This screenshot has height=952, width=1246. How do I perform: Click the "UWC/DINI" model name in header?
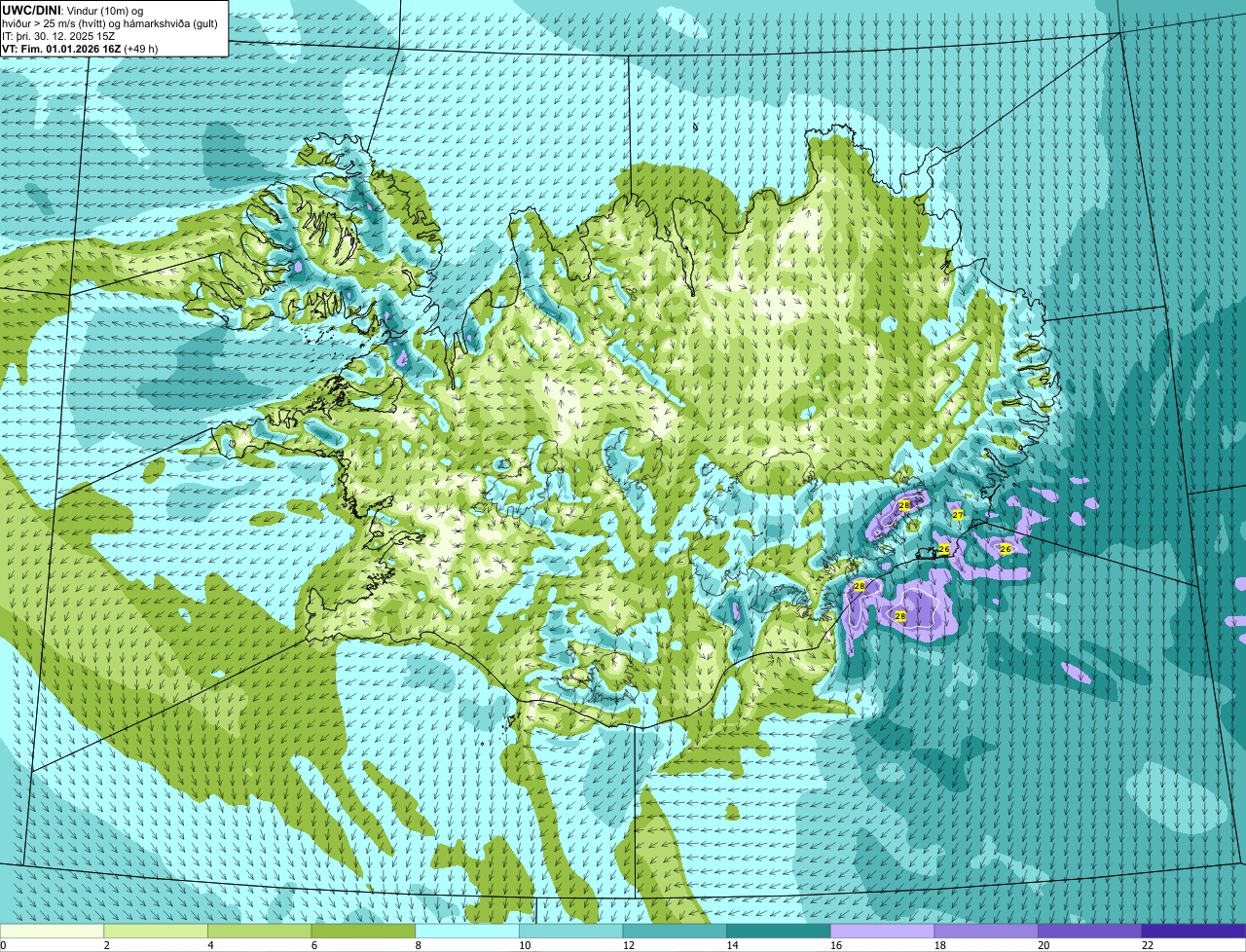[x=31, y=10]
